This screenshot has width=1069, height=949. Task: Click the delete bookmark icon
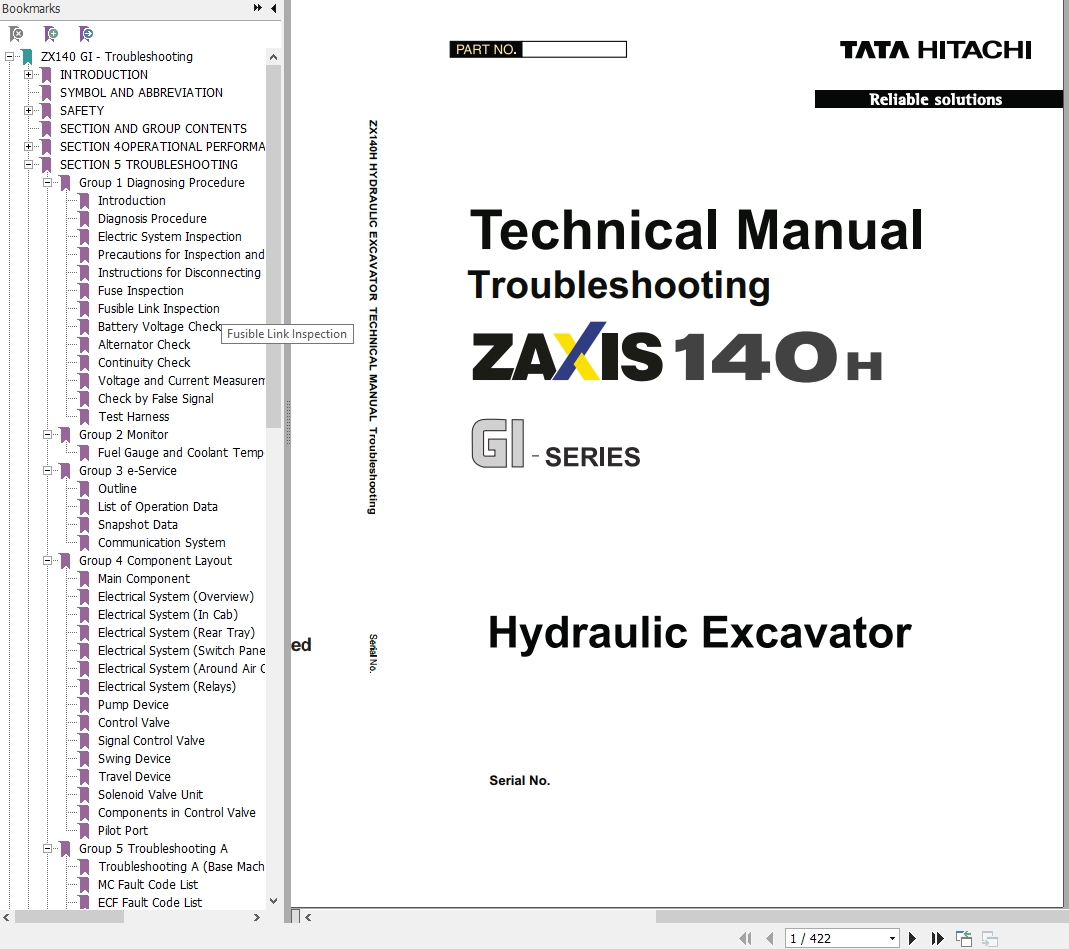16,33
